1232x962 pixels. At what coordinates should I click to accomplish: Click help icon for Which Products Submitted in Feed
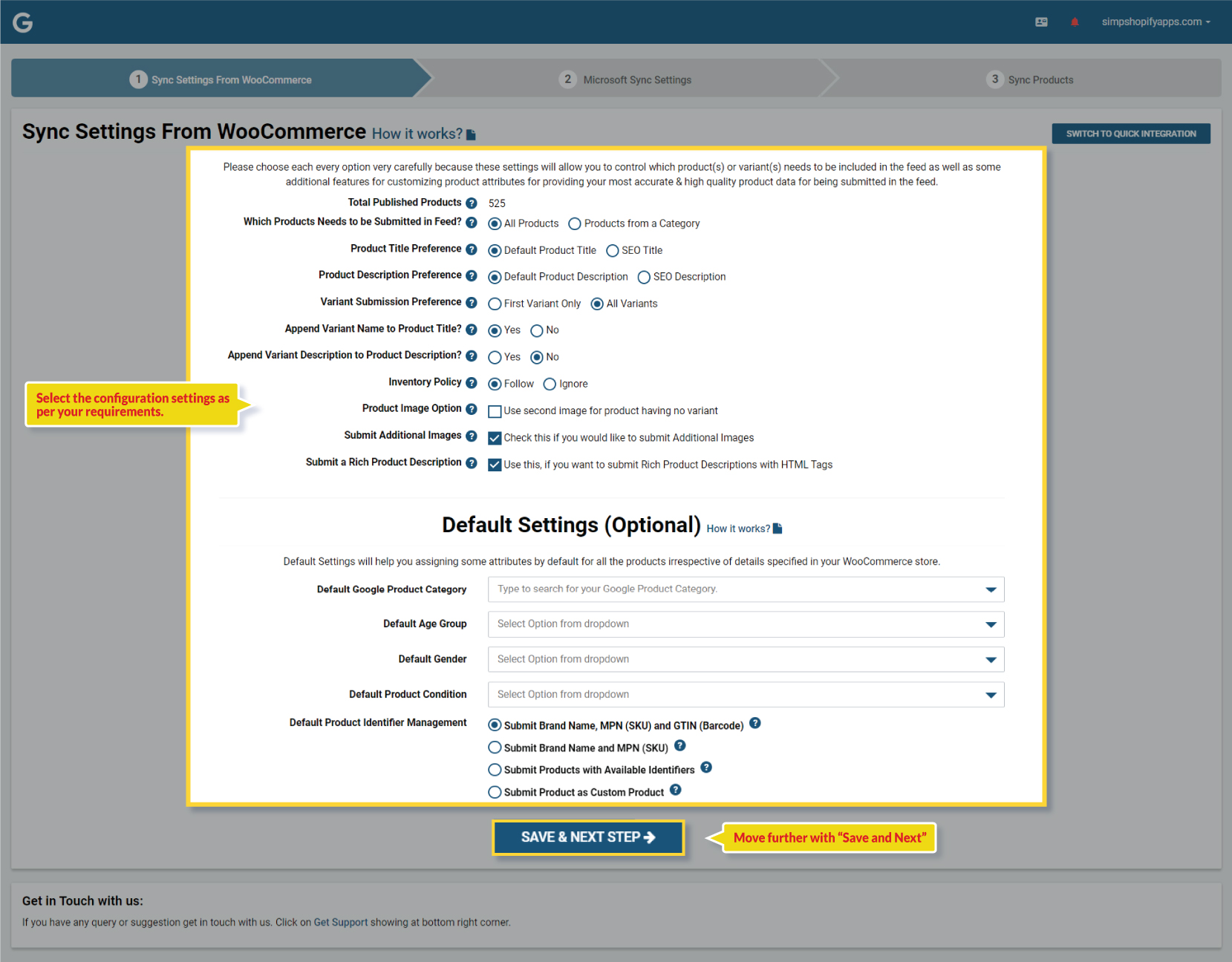point(472,222)
